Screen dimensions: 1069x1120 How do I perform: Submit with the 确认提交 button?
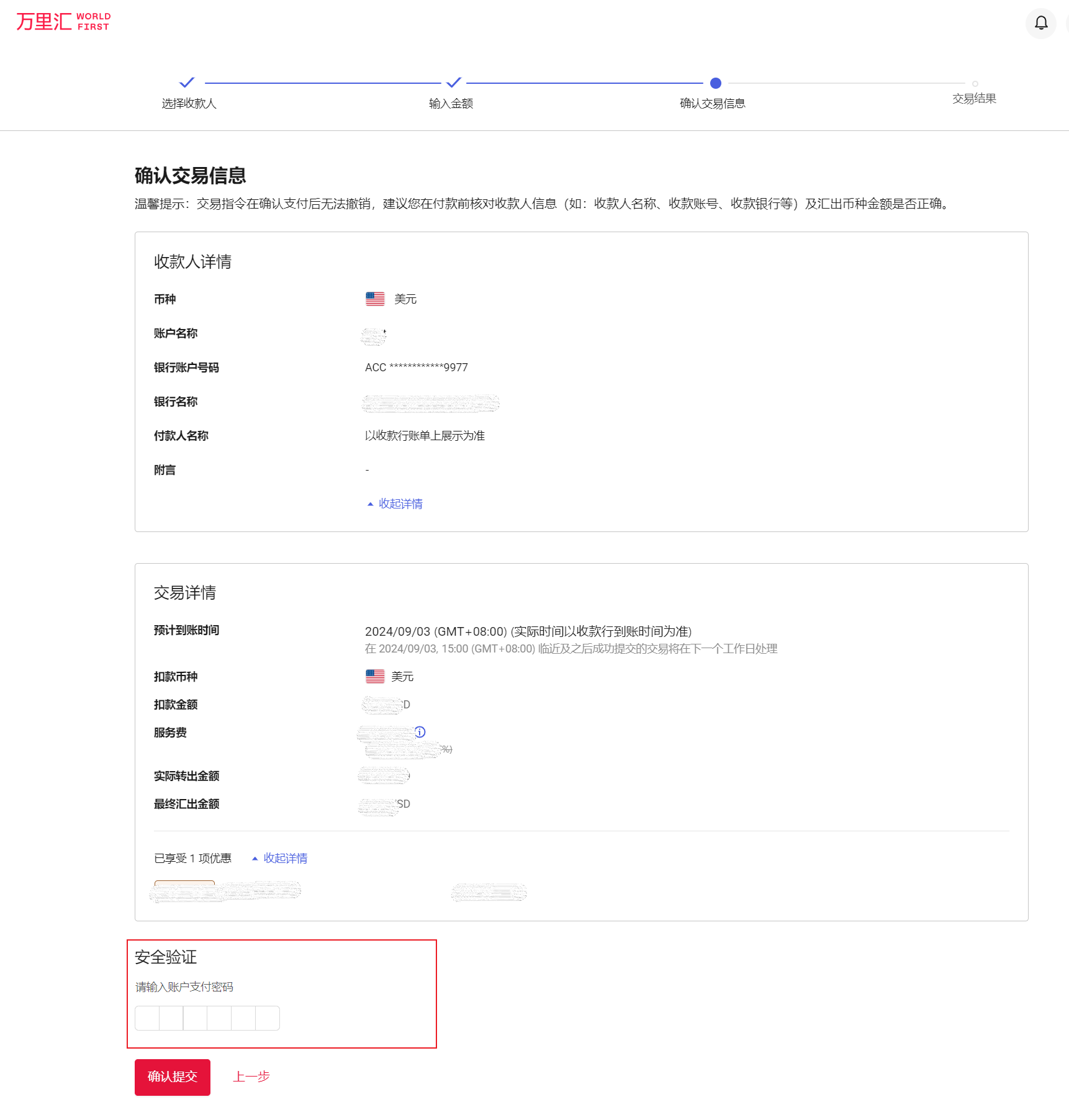(173, 1077)
